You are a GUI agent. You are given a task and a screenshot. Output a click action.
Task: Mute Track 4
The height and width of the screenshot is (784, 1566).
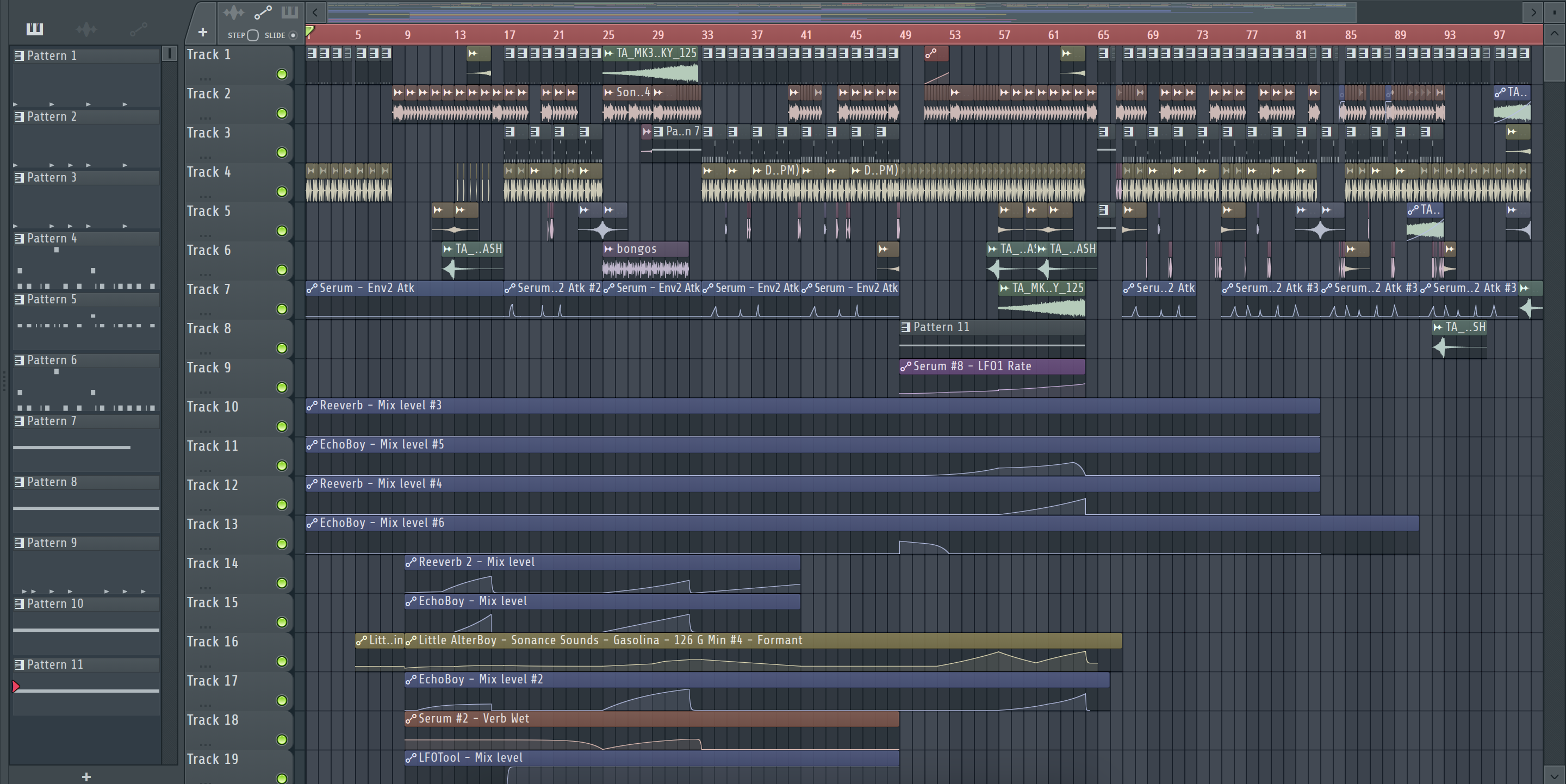pos(282,191)
